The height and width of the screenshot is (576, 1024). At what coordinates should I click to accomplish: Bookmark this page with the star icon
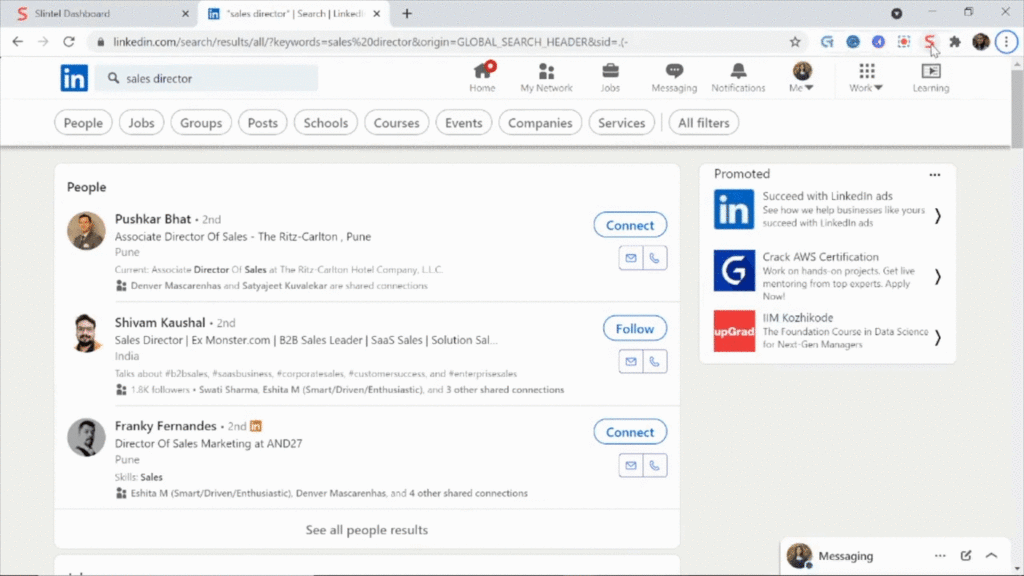[x=795, y=42]
